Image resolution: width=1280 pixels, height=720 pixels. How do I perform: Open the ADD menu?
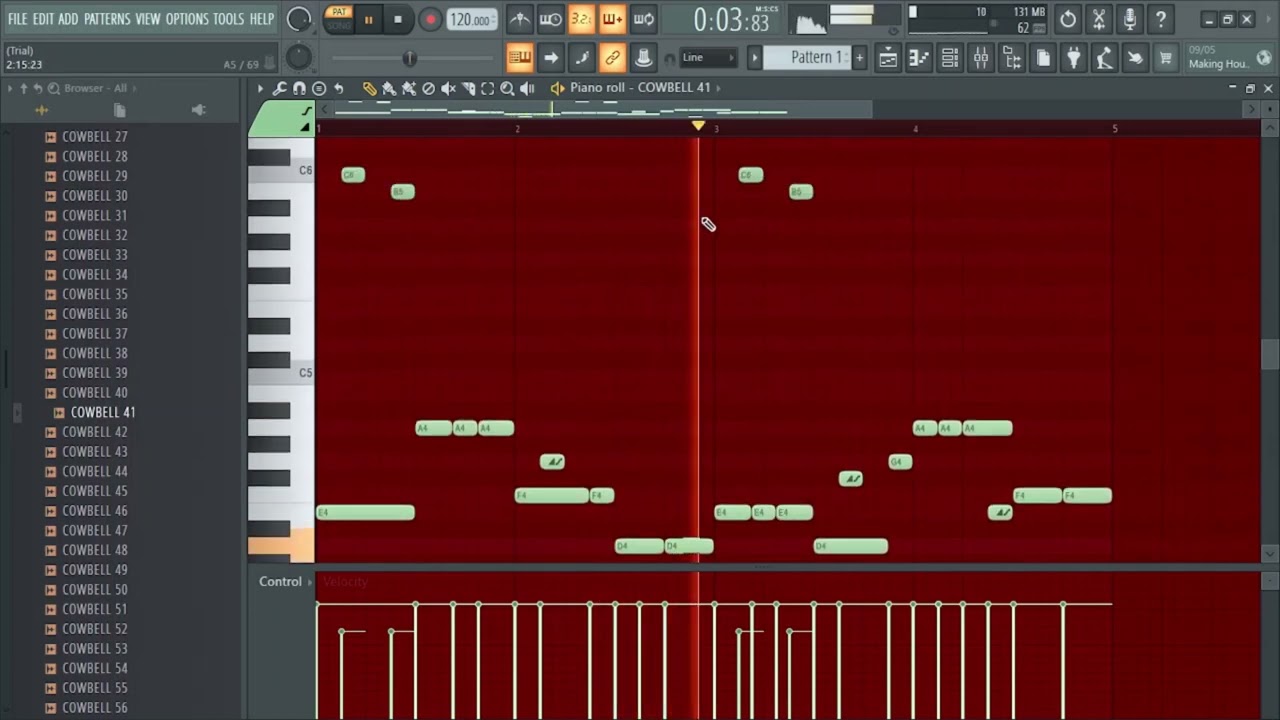point(68,19)
